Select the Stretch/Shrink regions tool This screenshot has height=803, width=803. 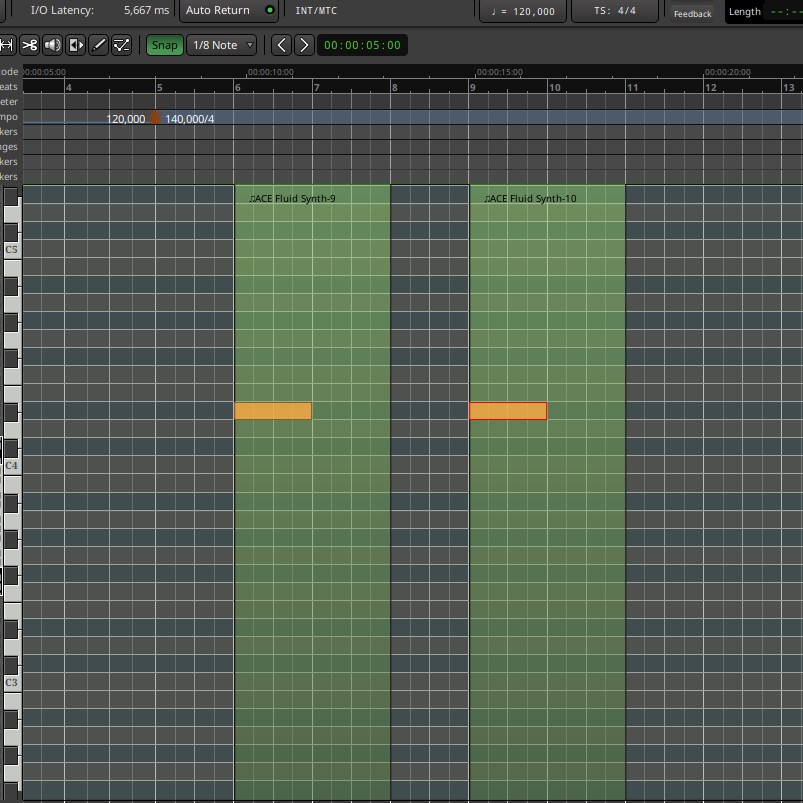point(76,45)
